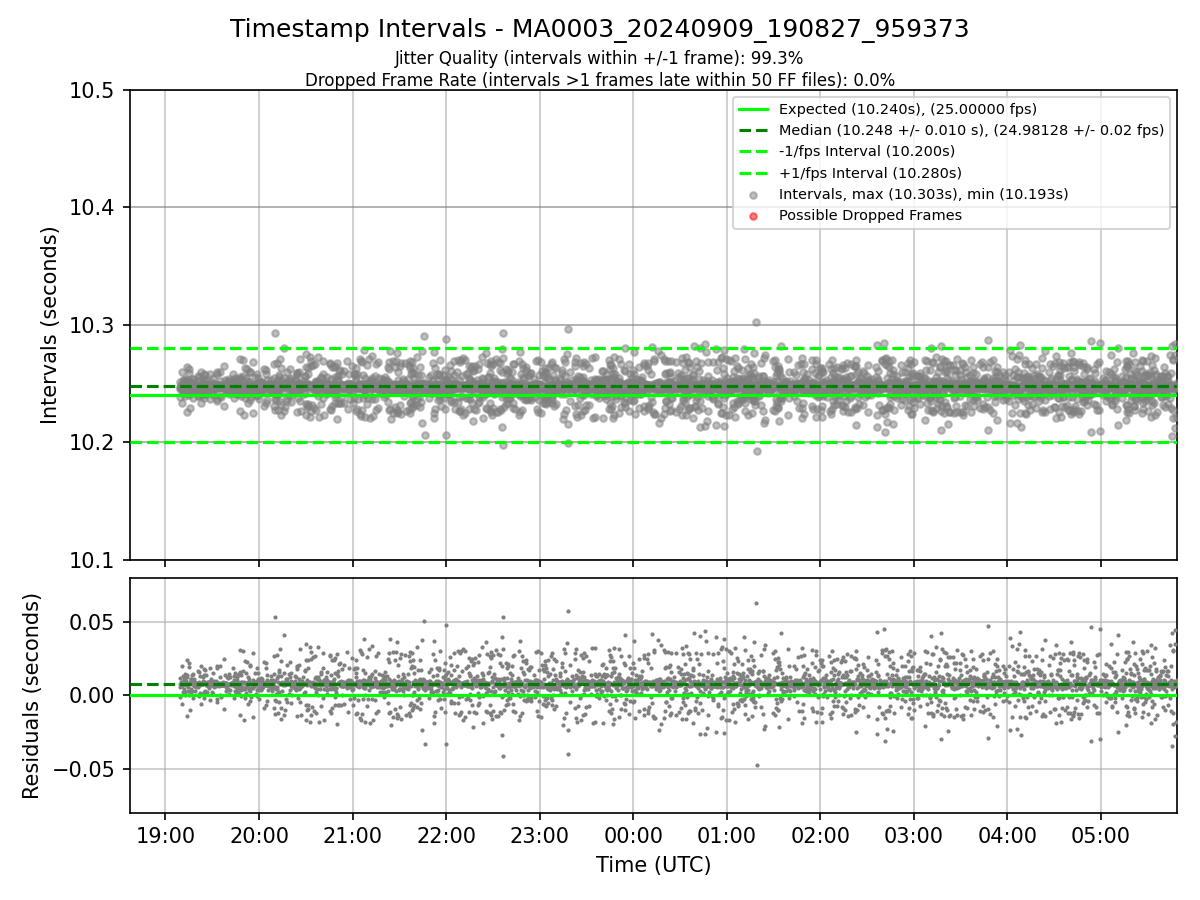Click the 'Intervals (seconds)' y-axis label
Screen dimensions: 1200x900
pyautogui.click(x=50, y=325)
